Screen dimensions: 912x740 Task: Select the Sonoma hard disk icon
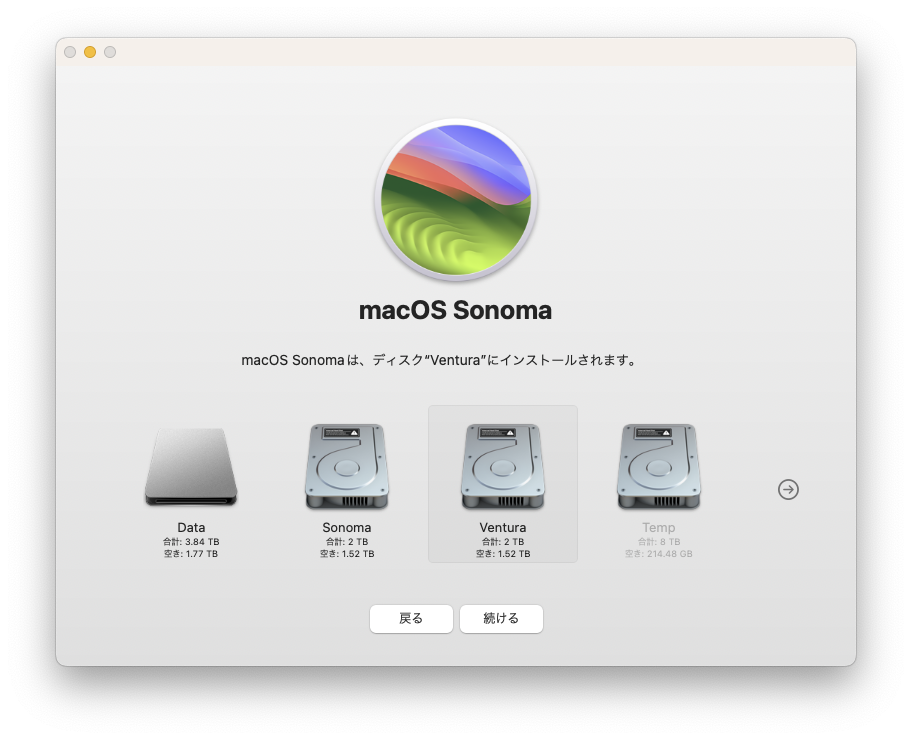coord(347,467)
